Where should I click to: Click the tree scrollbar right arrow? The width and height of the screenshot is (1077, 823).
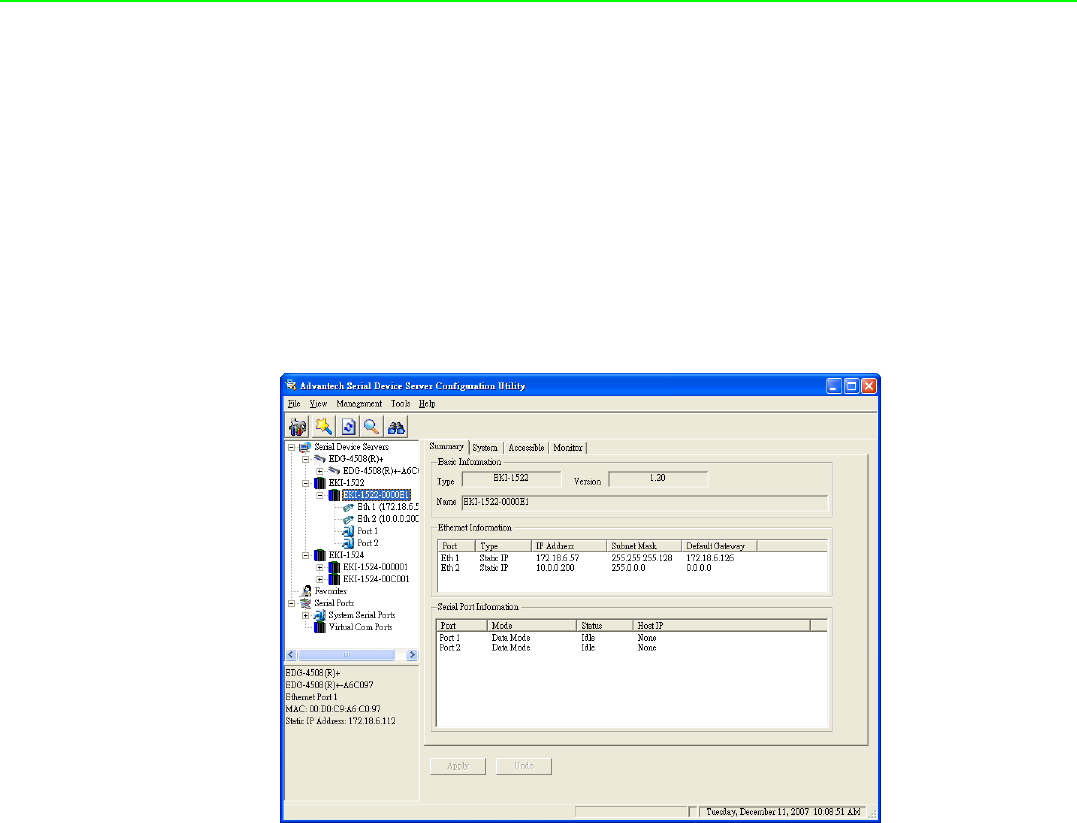(412, 655)
